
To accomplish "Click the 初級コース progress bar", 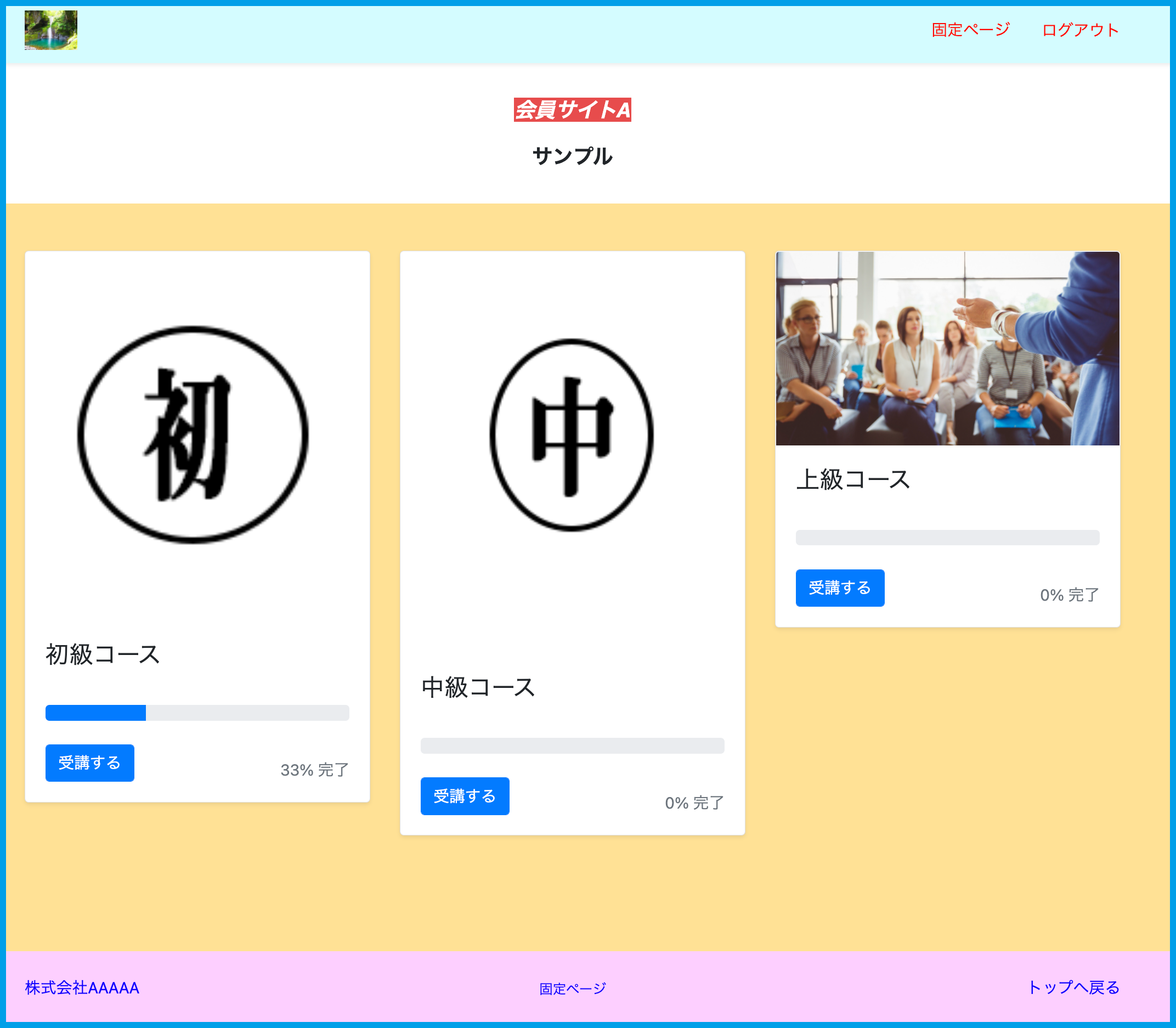I will (197, 713).
